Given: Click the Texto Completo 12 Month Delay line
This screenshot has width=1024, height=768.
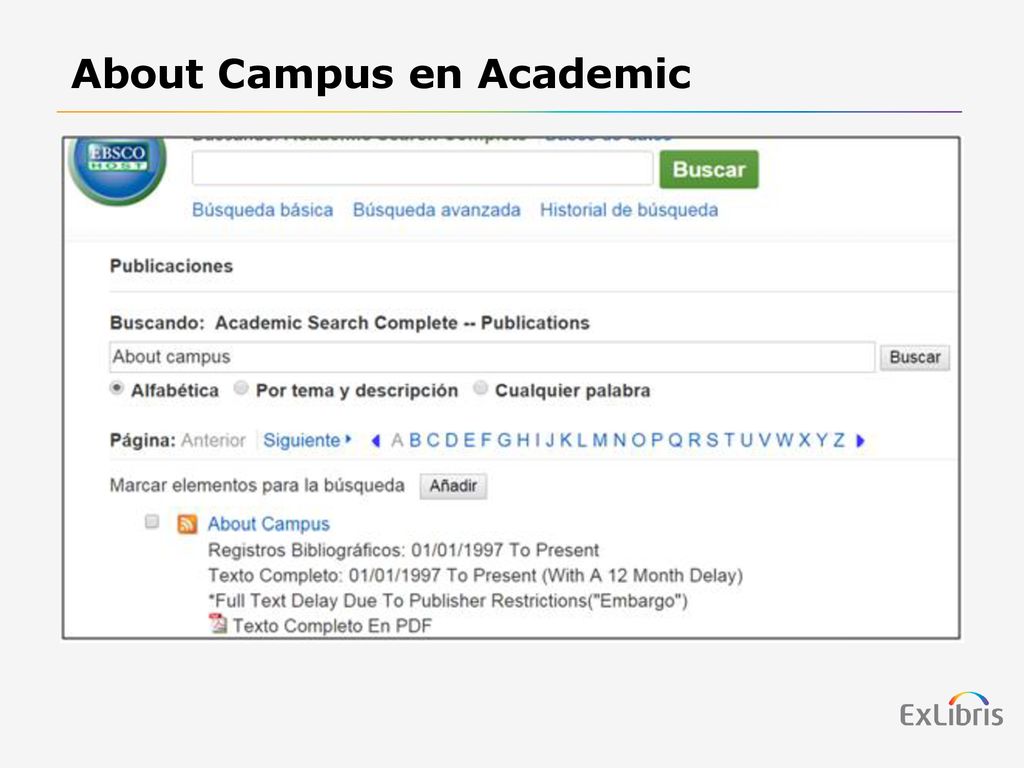Looking at the screenshot, I should (475, 576).
